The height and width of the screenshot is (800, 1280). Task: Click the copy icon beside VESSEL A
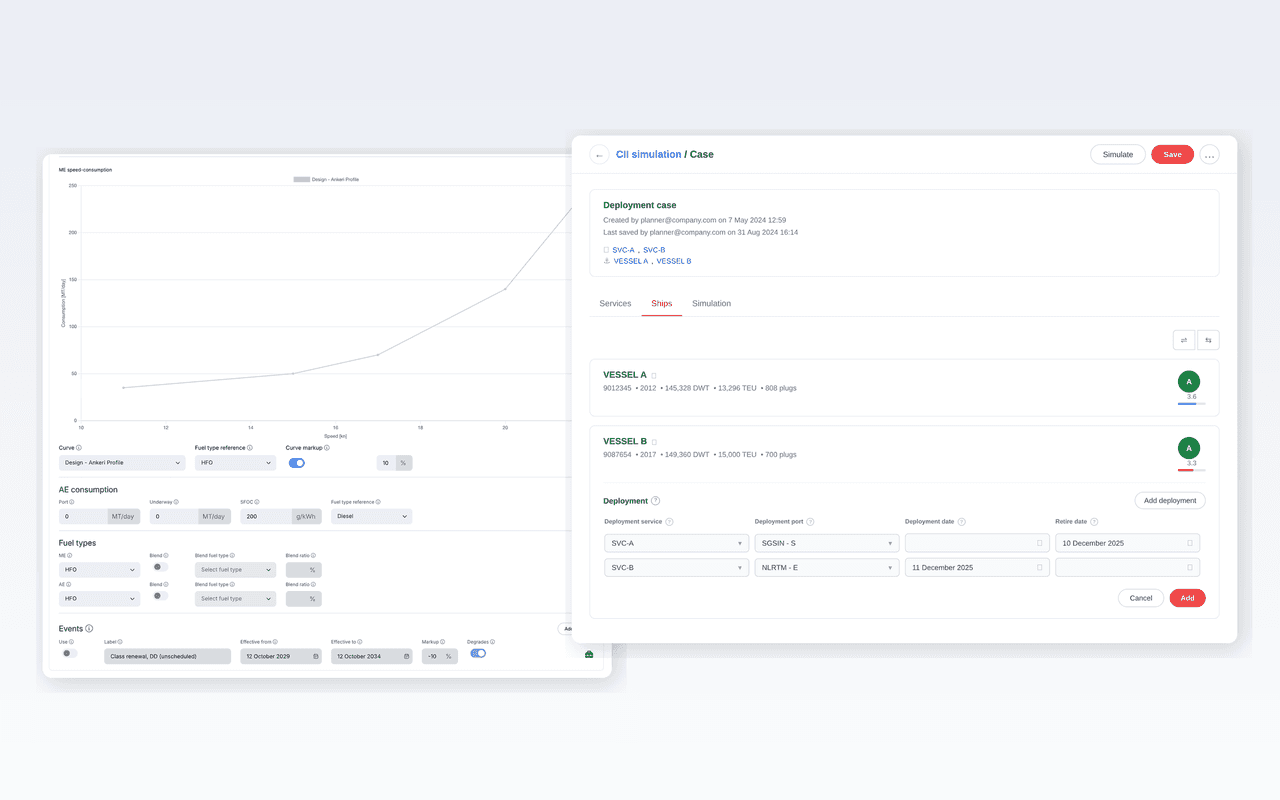[654, 376]
